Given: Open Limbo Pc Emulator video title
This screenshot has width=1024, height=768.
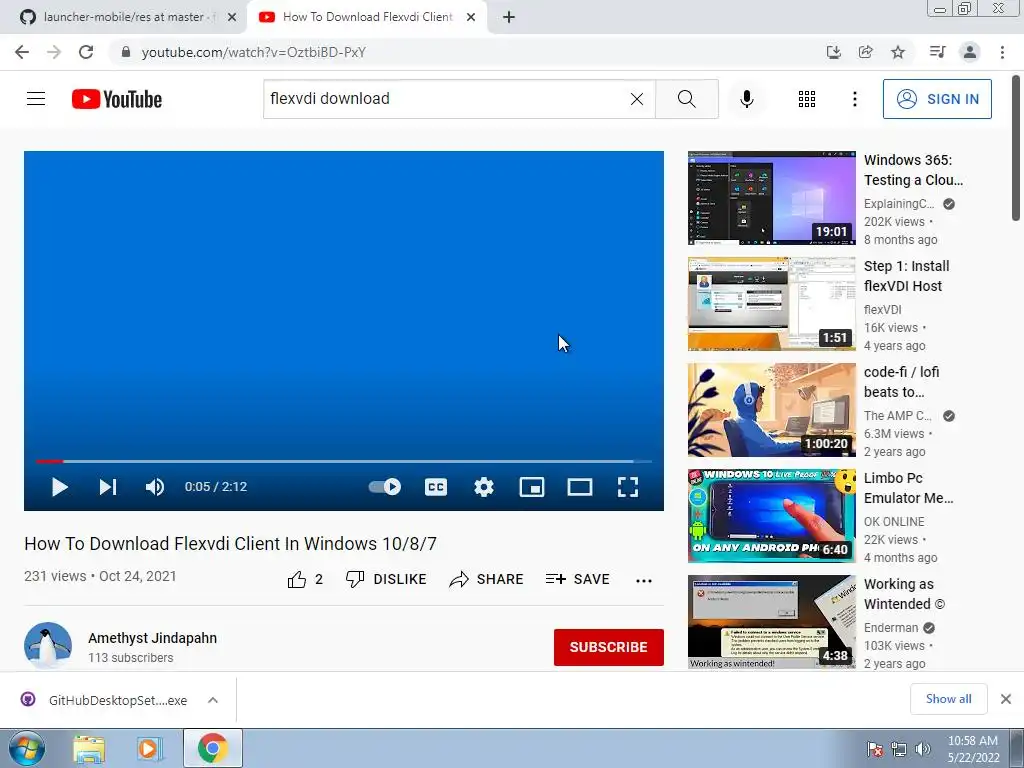Looking at the screenshot, I should tap(908, 488).
